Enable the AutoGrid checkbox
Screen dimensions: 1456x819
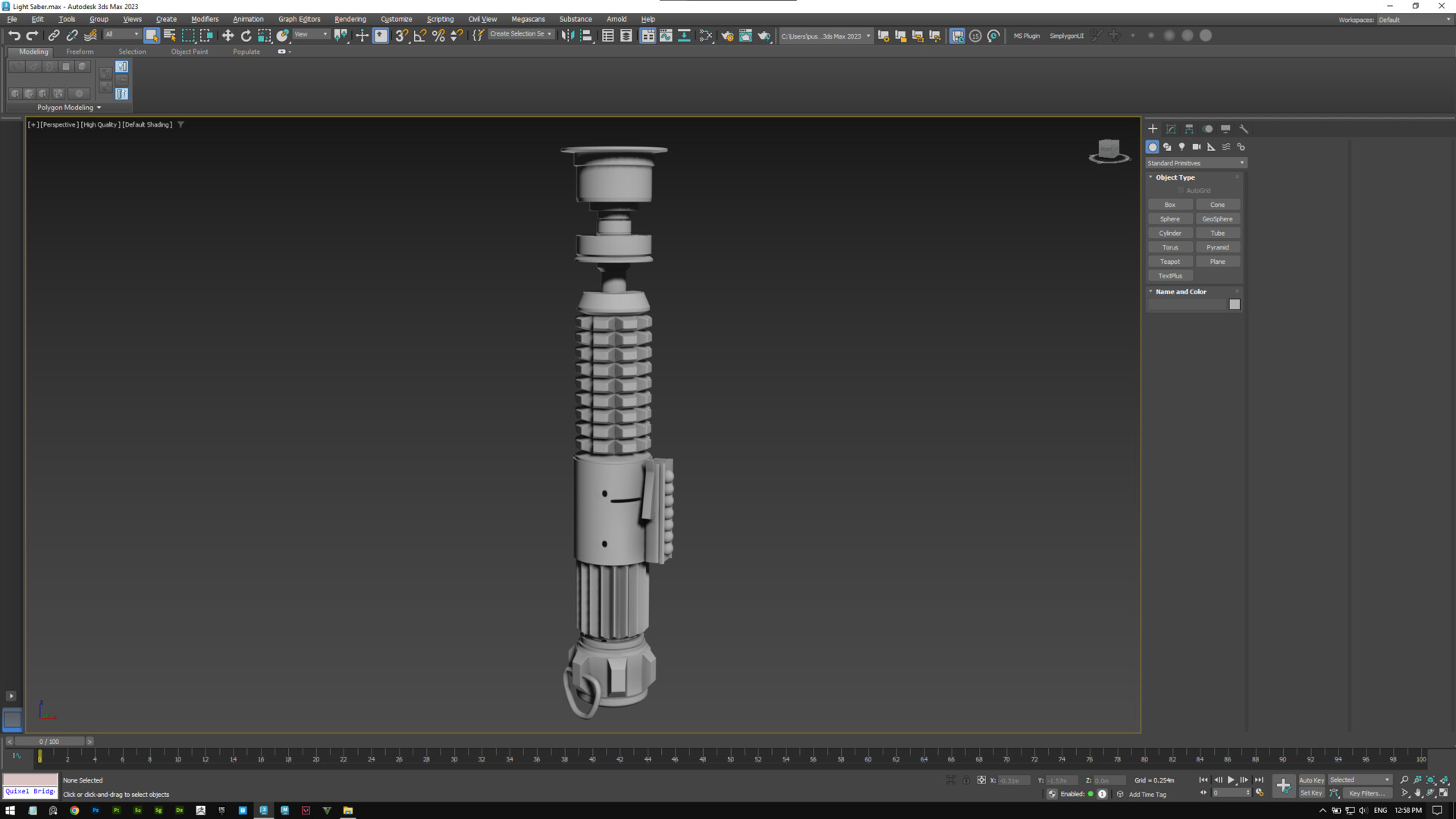1181,190
